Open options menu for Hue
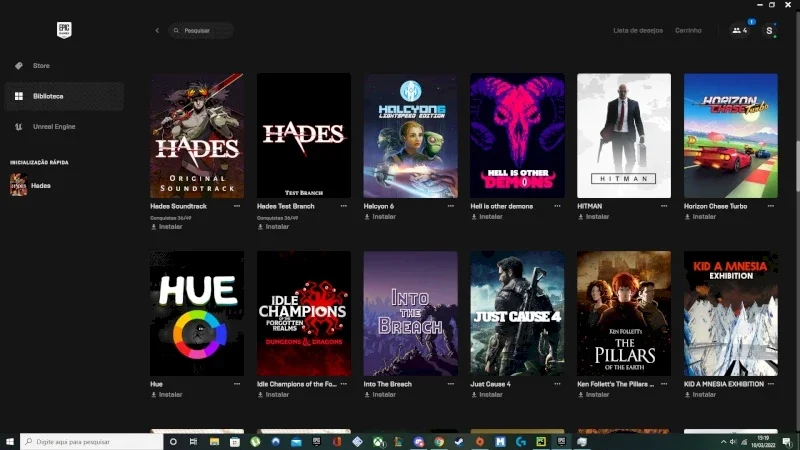Image resolution: width=800 pixels, height=450 pixels. coord(237,384)
